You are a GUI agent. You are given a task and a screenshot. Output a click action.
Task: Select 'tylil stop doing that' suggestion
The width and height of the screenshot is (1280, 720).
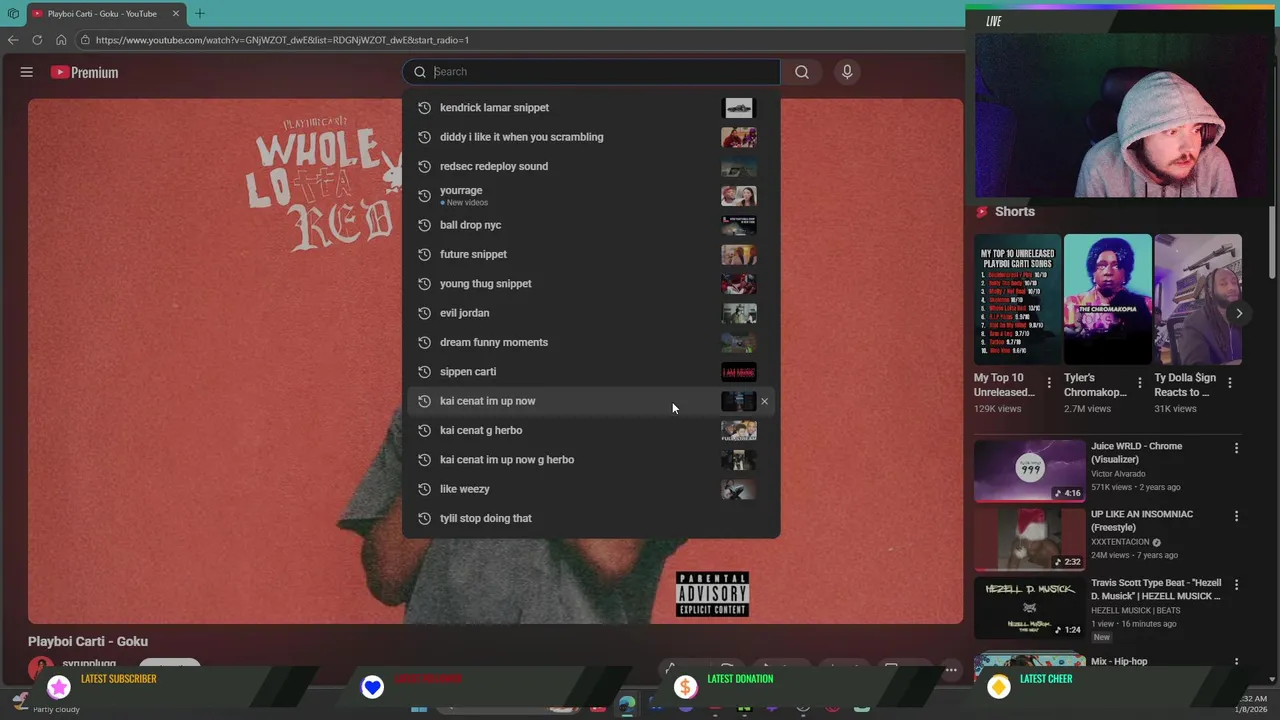click(x=591, y=518)
